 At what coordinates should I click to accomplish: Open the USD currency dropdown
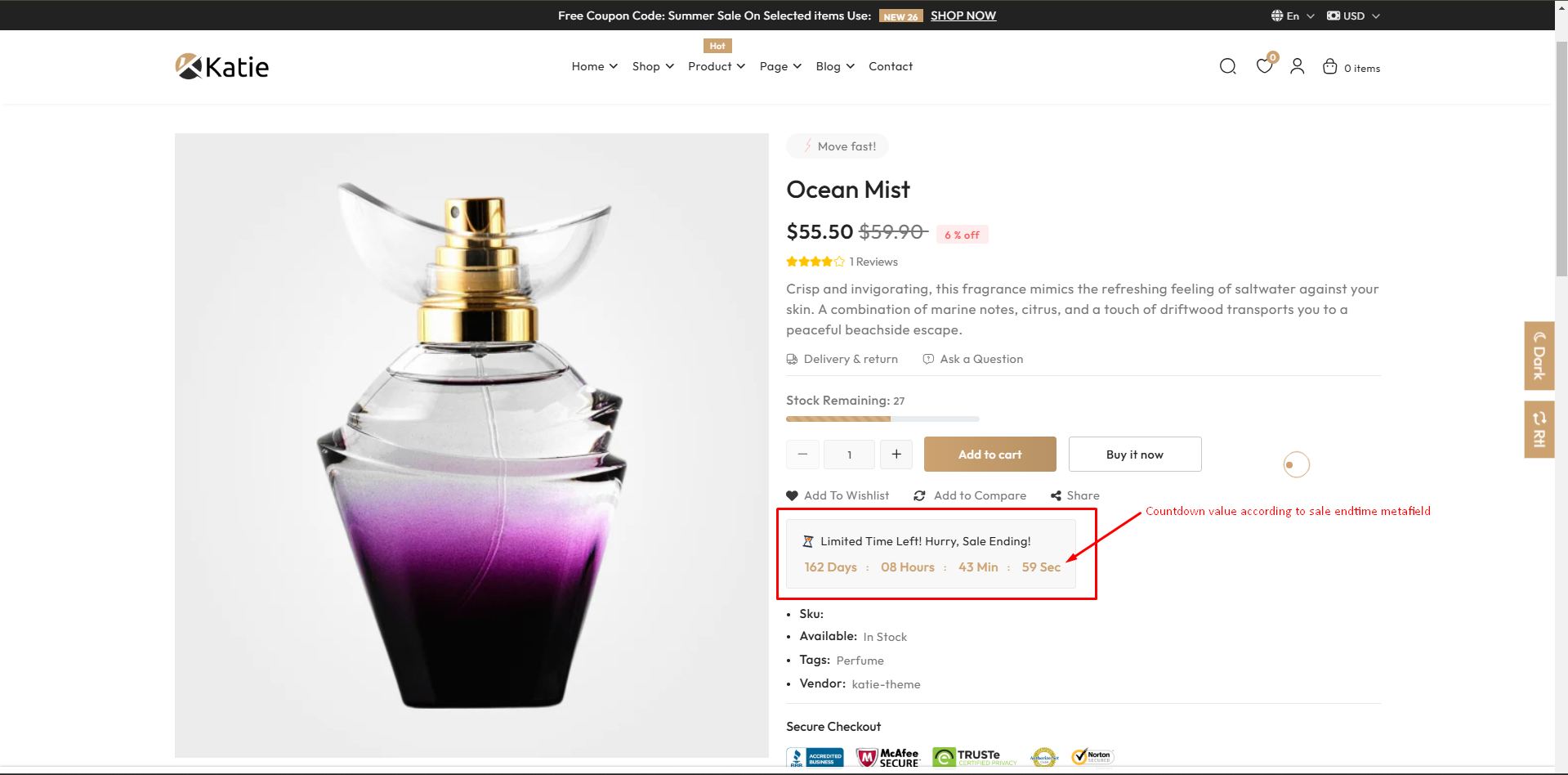pos(1352,15)
